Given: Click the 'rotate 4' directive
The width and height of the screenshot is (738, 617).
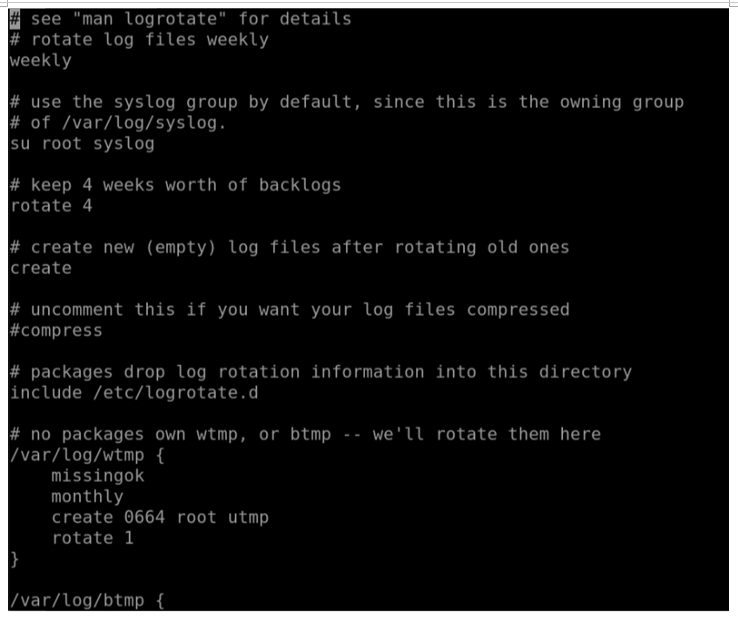Looking at the screenshot, I should 51,206.
